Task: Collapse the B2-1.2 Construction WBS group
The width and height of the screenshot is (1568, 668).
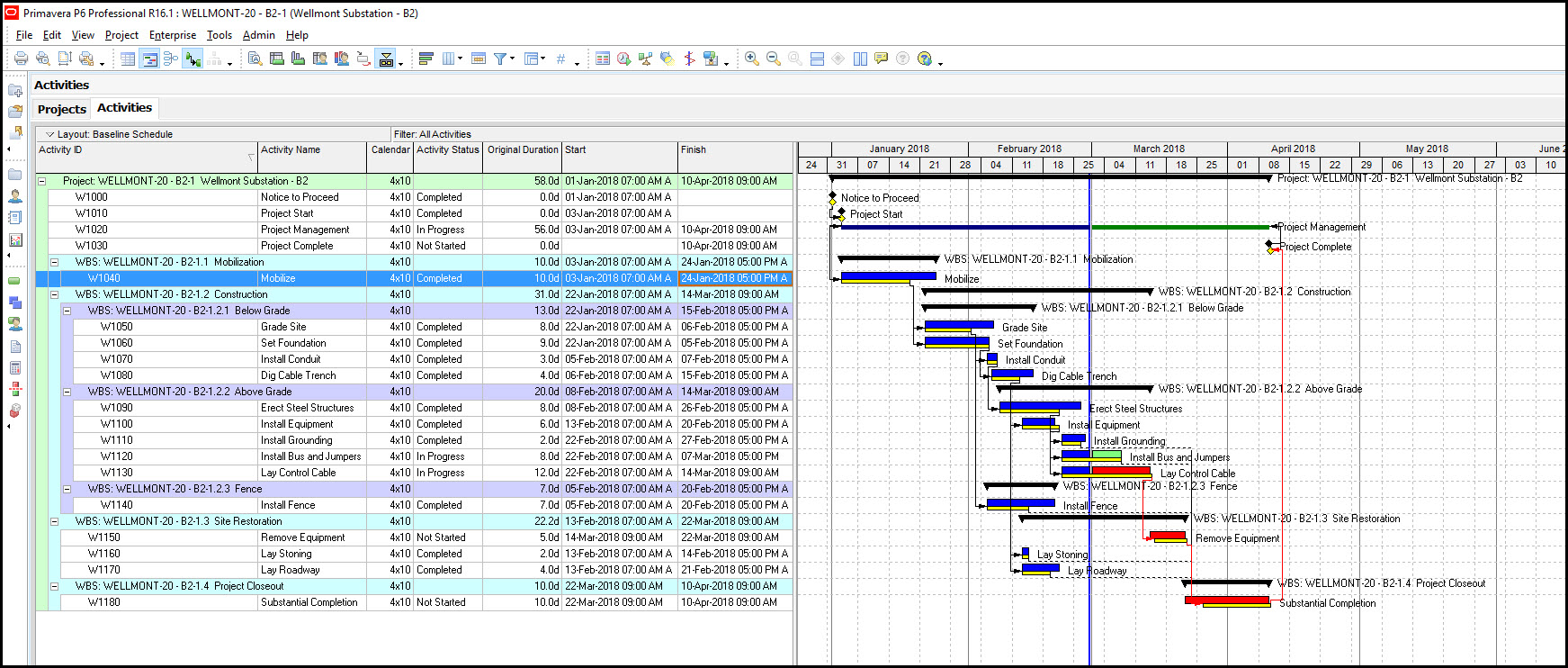Action: tap(54, 294)
